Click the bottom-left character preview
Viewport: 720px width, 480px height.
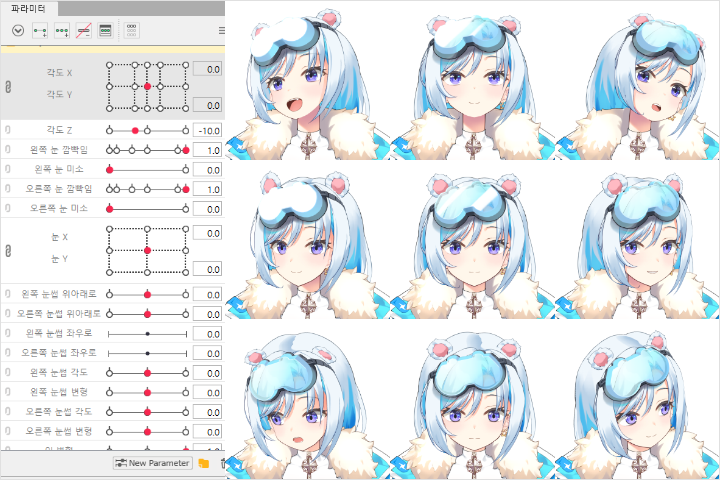point(308,405)
